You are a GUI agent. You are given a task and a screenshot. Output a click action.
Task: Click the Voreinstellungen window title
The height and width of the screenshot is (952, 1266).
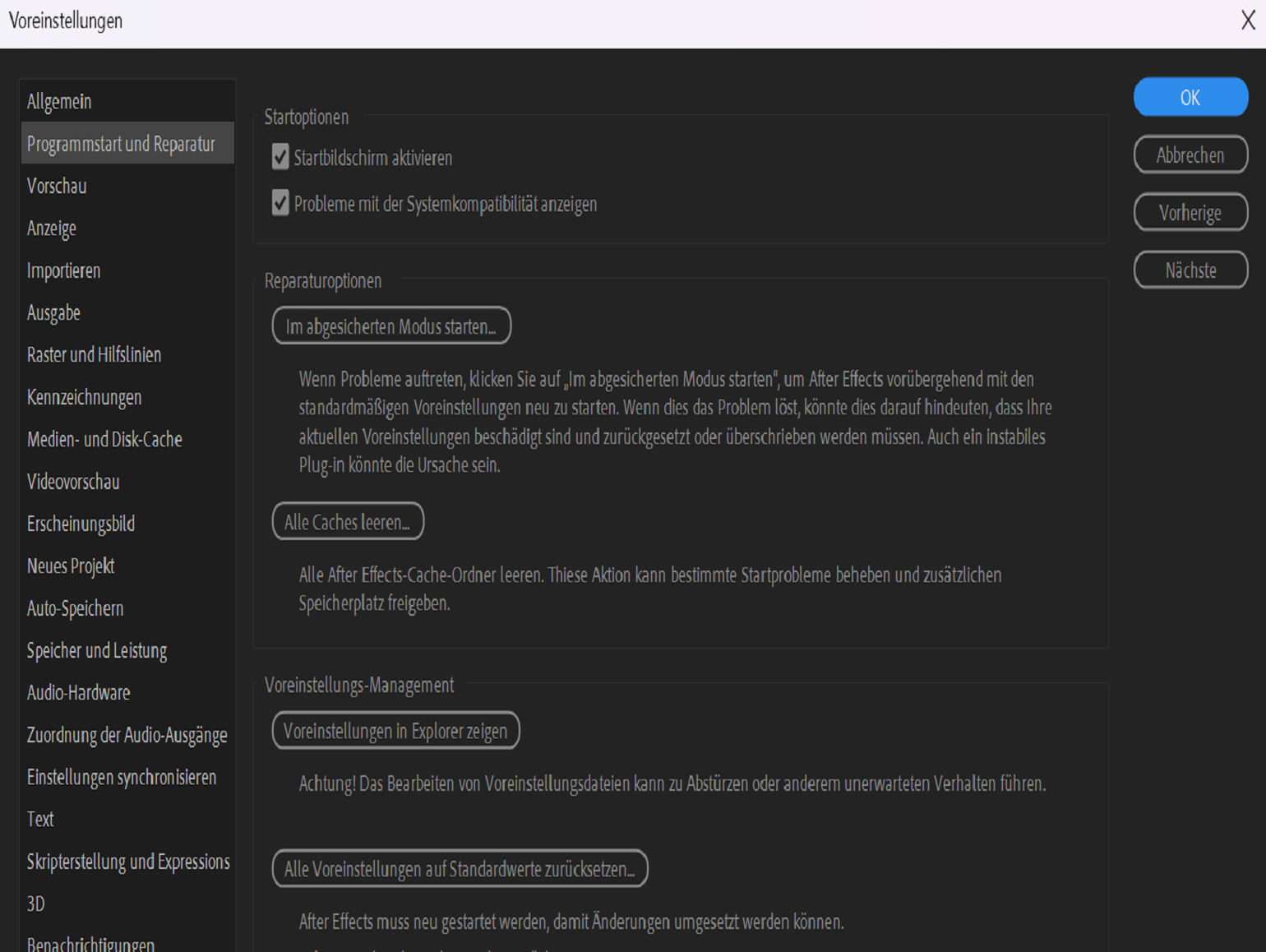[x=66, y=21]
